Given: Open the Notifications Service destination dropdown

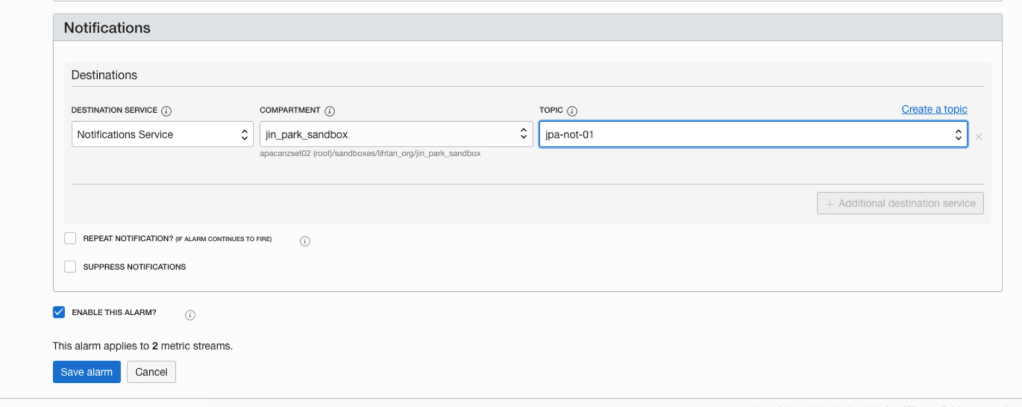Looking at the screenshot, I should click(162, 134).
